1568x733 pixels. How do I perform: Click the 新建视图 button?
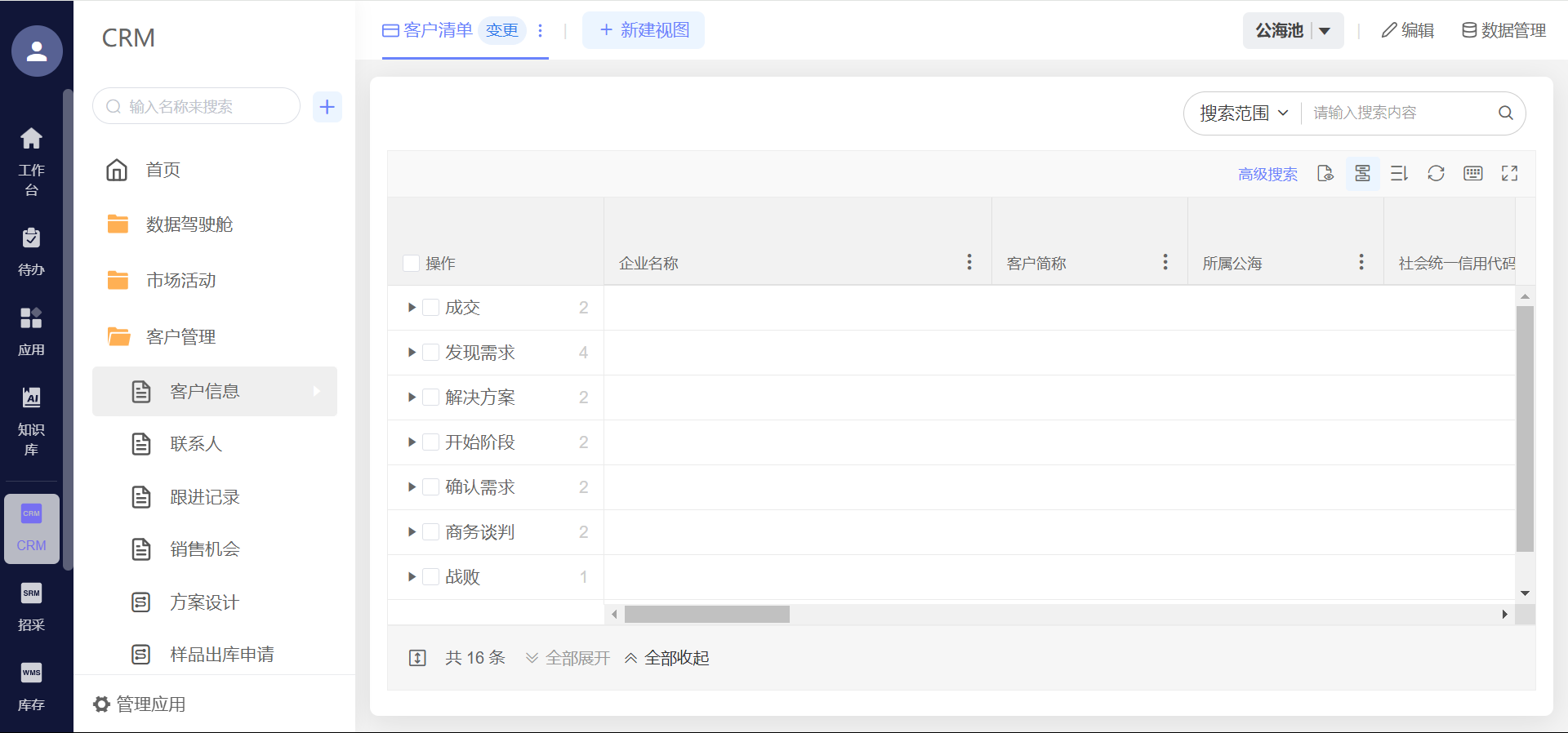(x=644, y=30)
